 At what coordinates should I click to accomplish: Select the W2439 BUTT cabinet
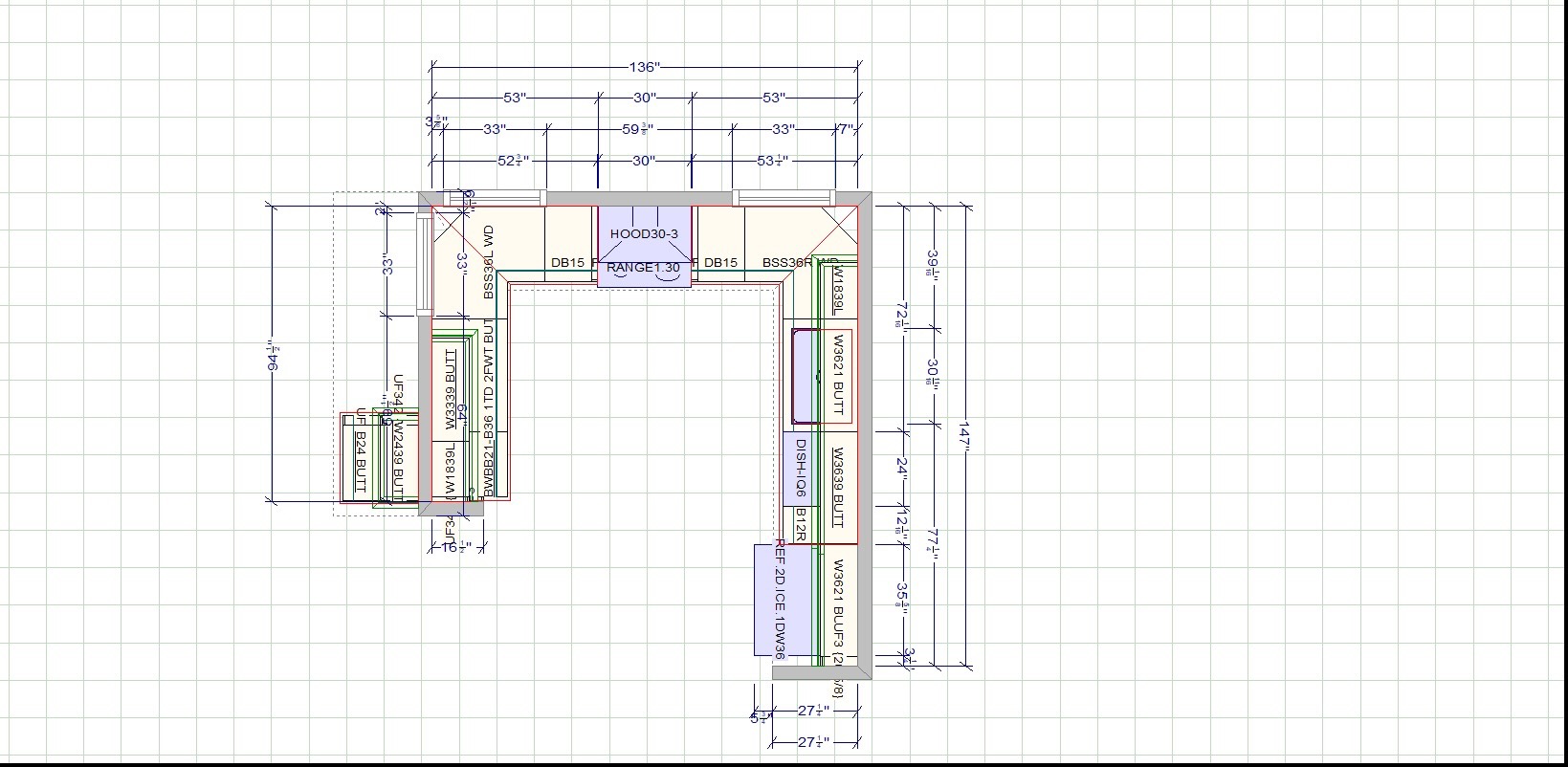[x=398, y=461]
